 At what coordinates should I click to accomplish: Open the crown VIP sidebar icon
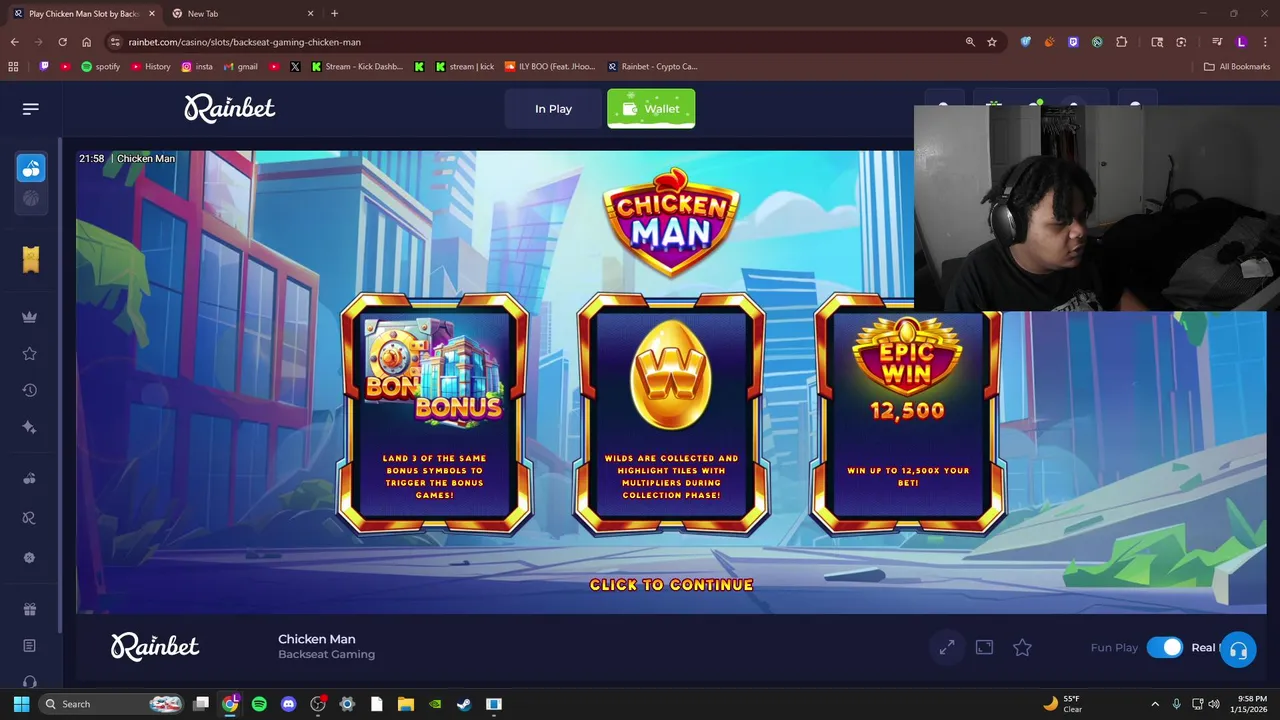coord(30,317)
